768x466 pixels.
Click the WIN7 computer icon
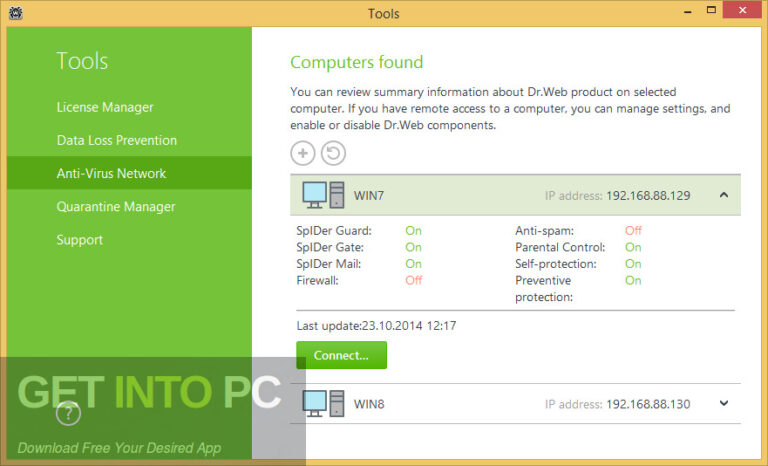point(323,195)
